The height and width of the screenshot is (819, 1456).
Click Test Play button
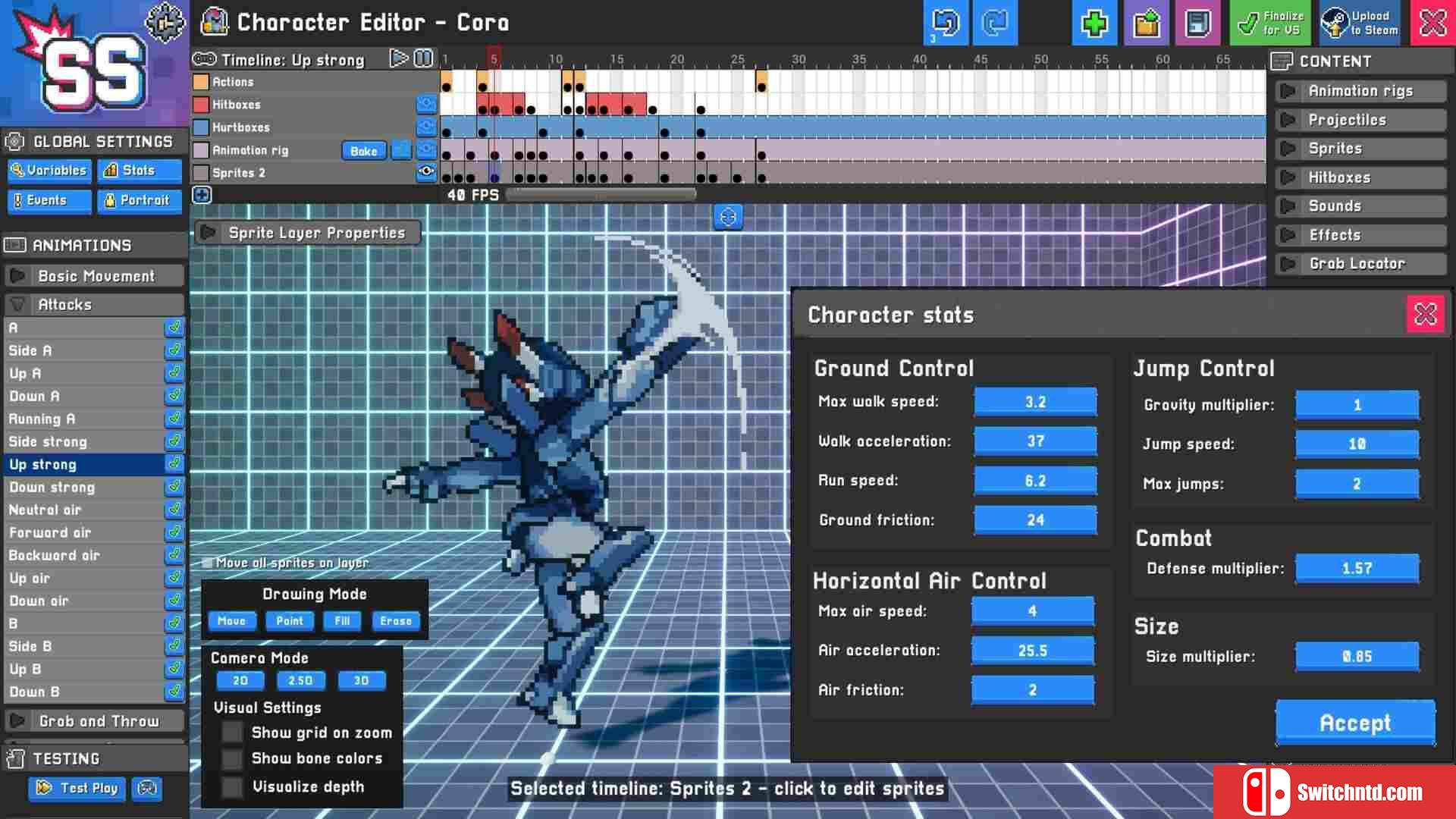point(77,789)
